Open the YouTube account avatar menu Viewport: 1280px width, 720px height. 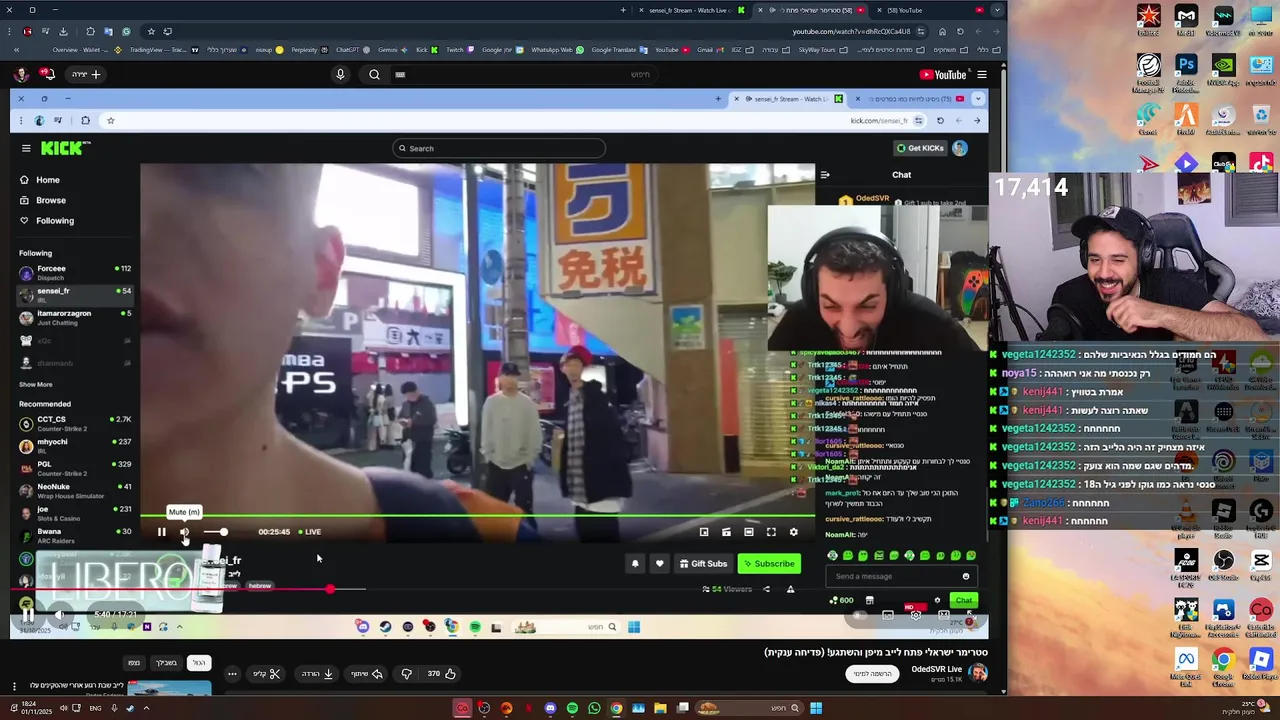coord(21,74)
